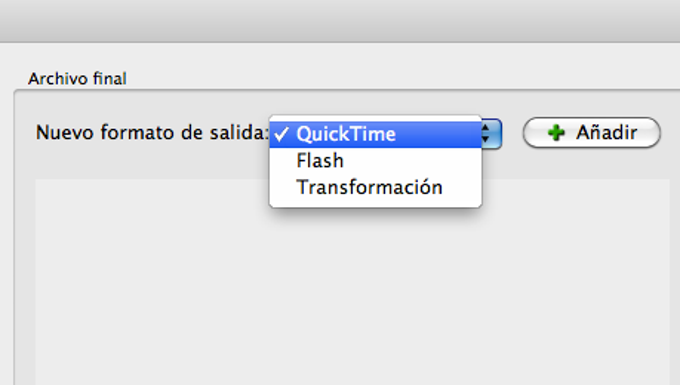The image size is (680, 385).
Task: Click the "Archivo final" group title
Action: click(x=77, y=79)
